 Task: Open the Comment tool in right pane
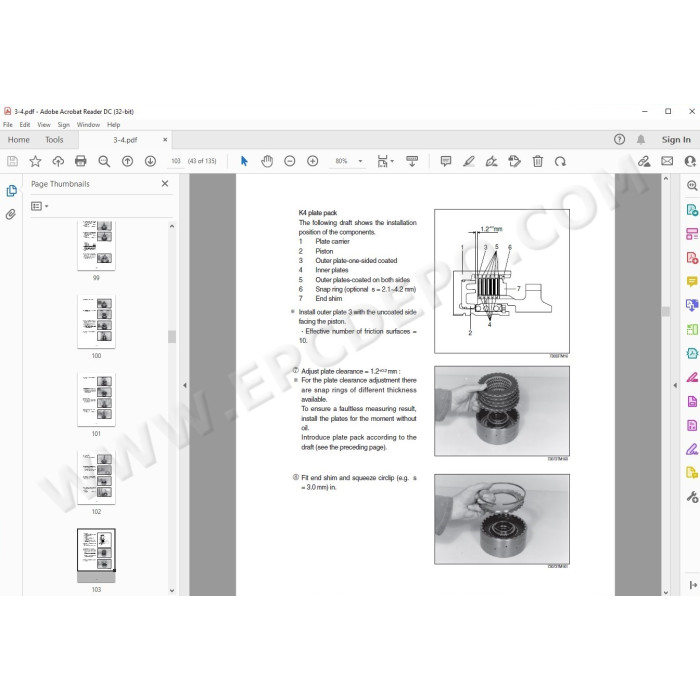point(692,281)
